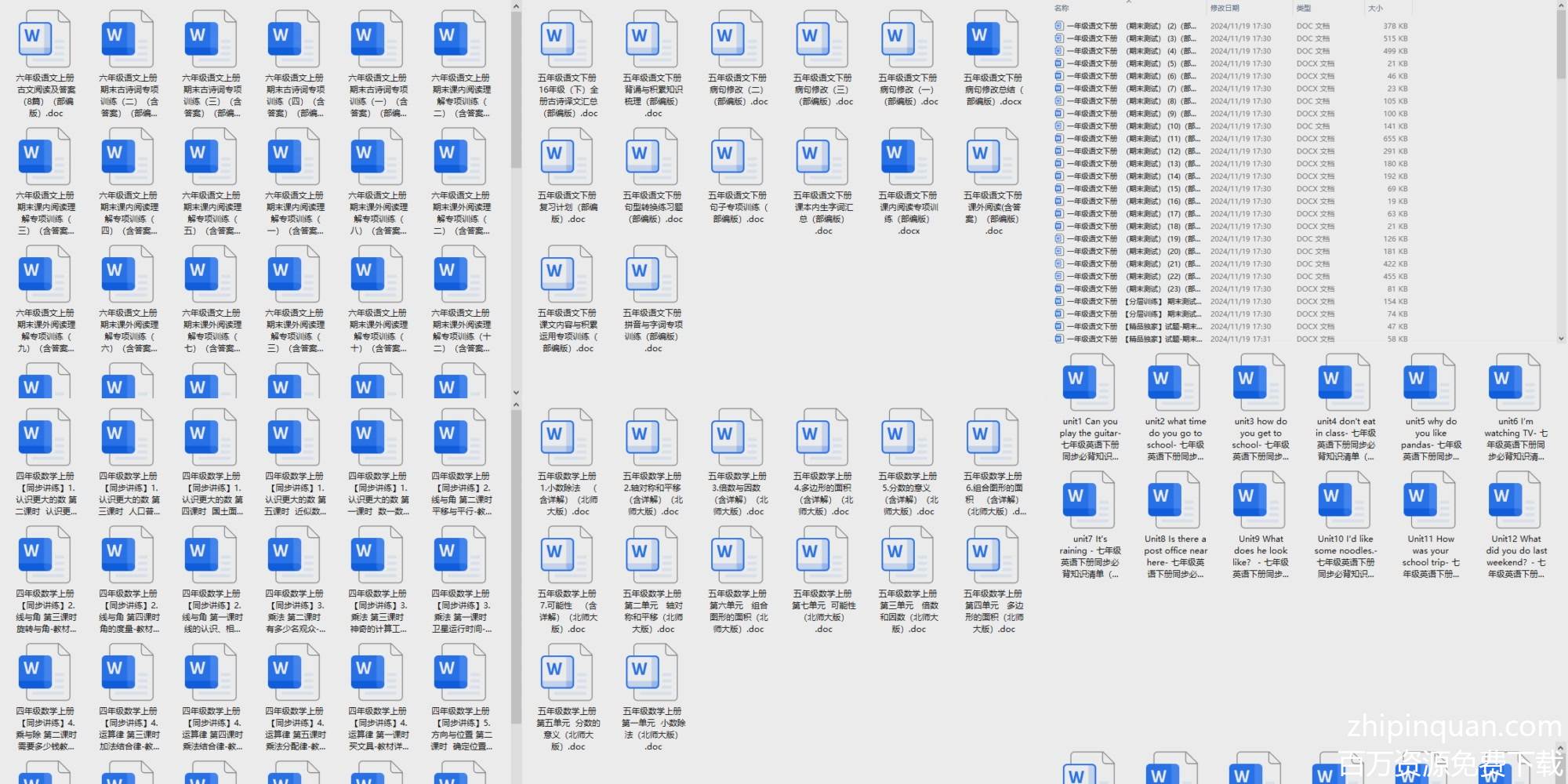Open the 四年级数学 线与角 第四课时 角的度量 icon
This screenshot has height=784, width=1568.
point(128,555)
